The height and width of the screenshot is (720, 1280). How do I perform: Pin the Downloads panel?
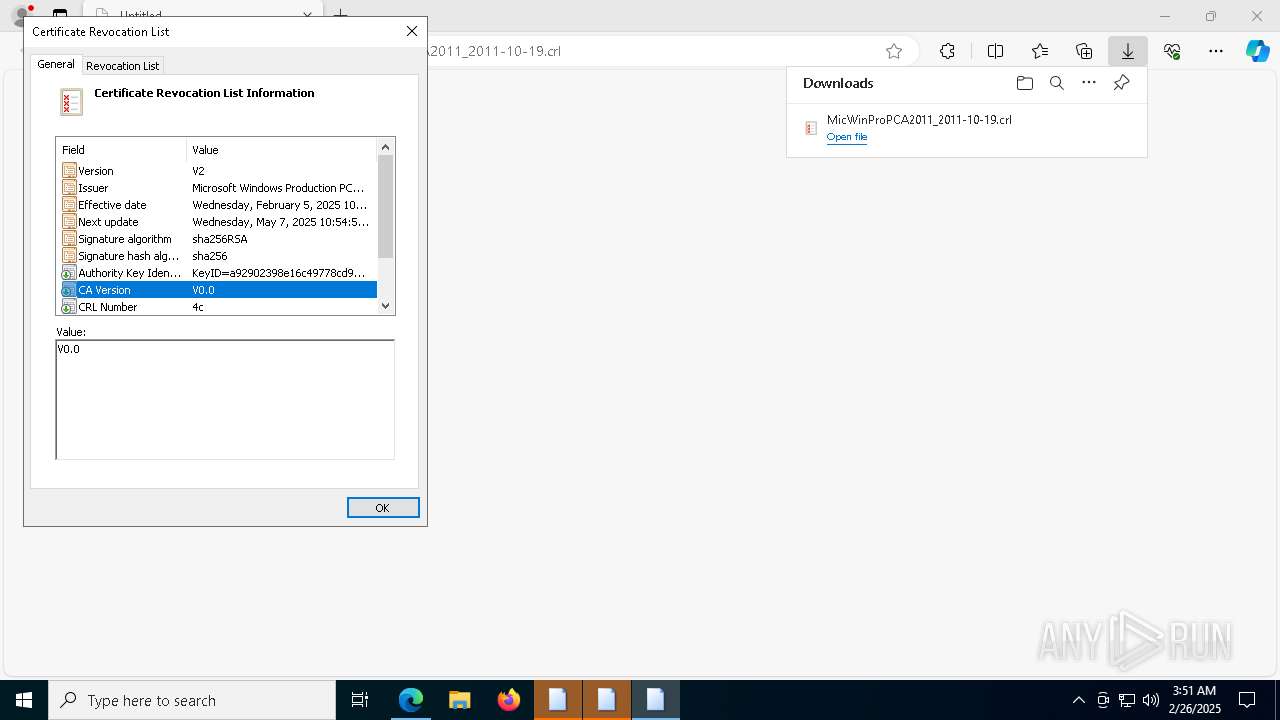coord(1121,83)
